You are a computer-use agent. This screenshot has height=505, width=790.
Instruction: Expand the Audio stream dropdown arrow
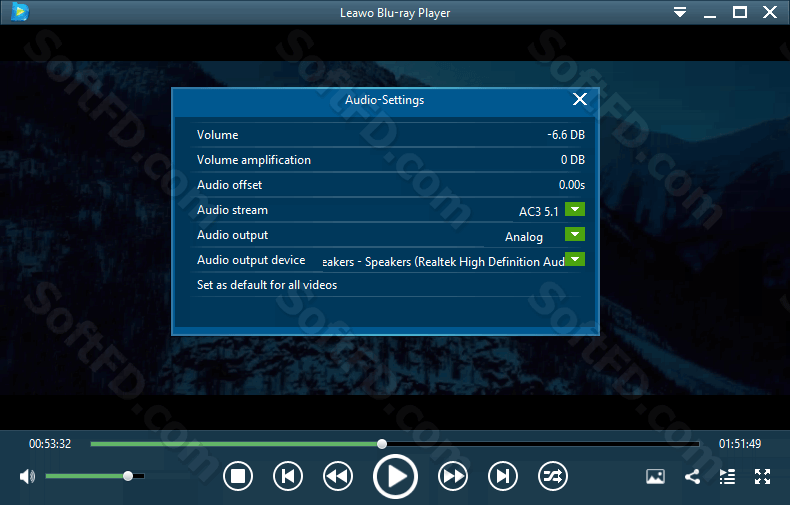[x=575, y=209]
